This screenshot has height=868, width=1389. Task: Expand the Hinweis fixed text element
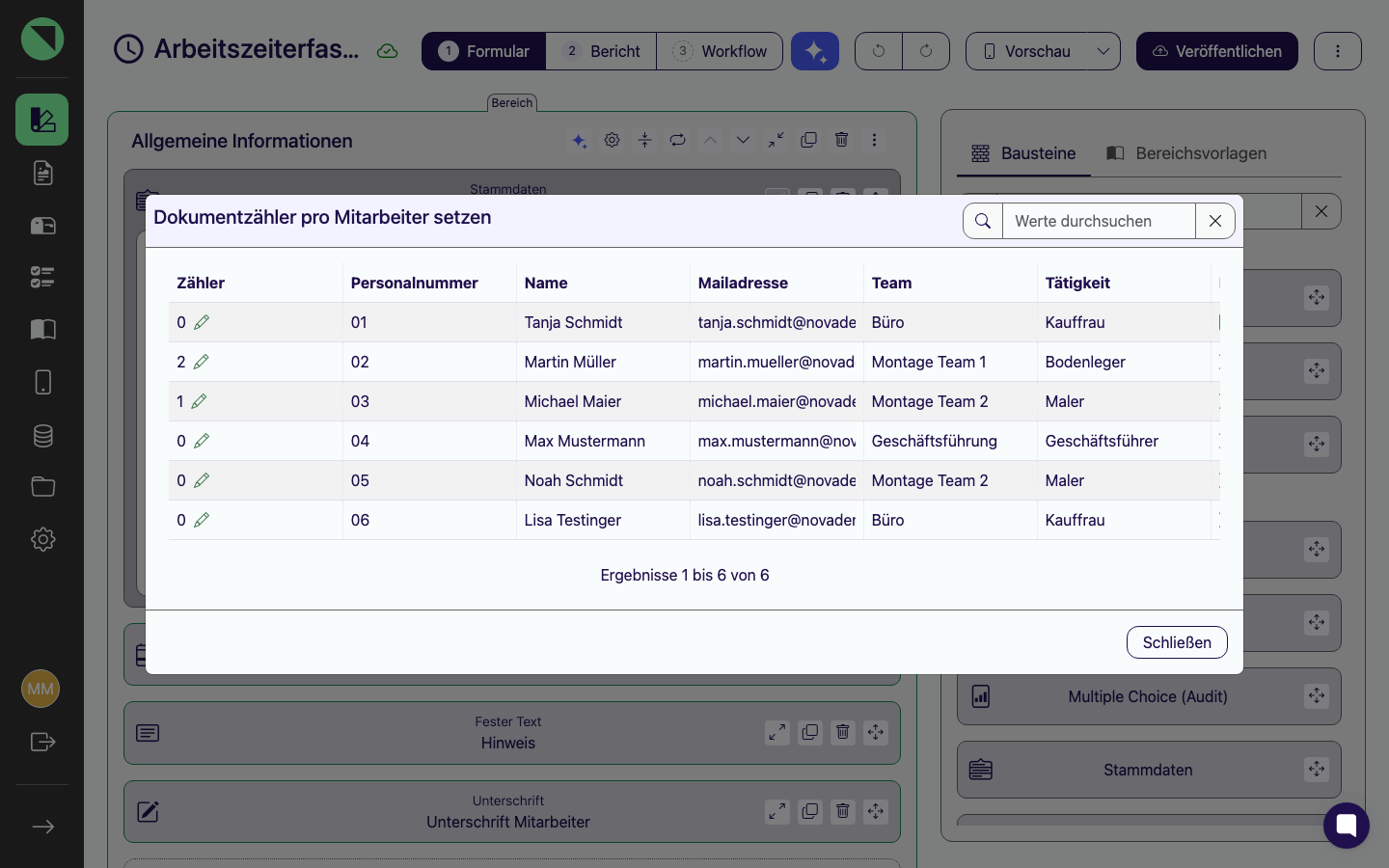[x=777, y=733]
